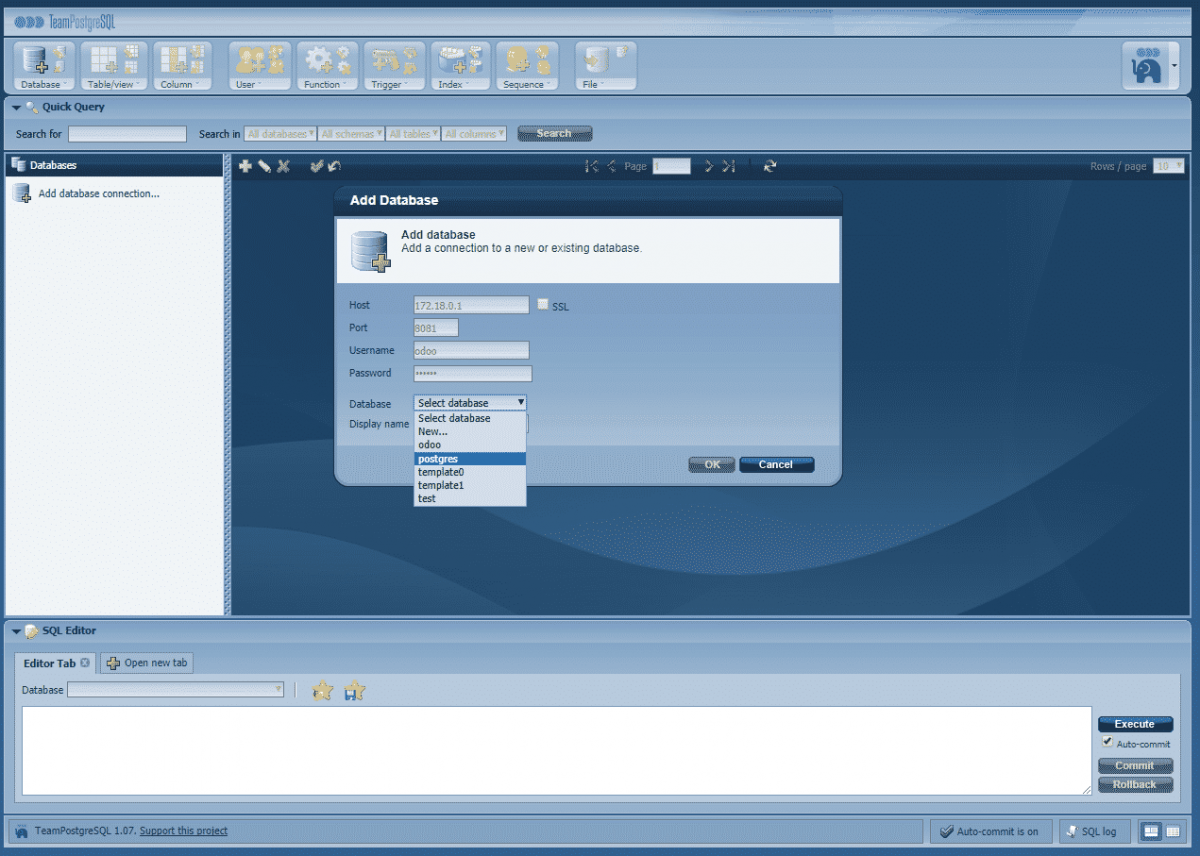Click the add row plus icon
The width and height of the screenshot is (1200, 856).
[x=245, y=166]
